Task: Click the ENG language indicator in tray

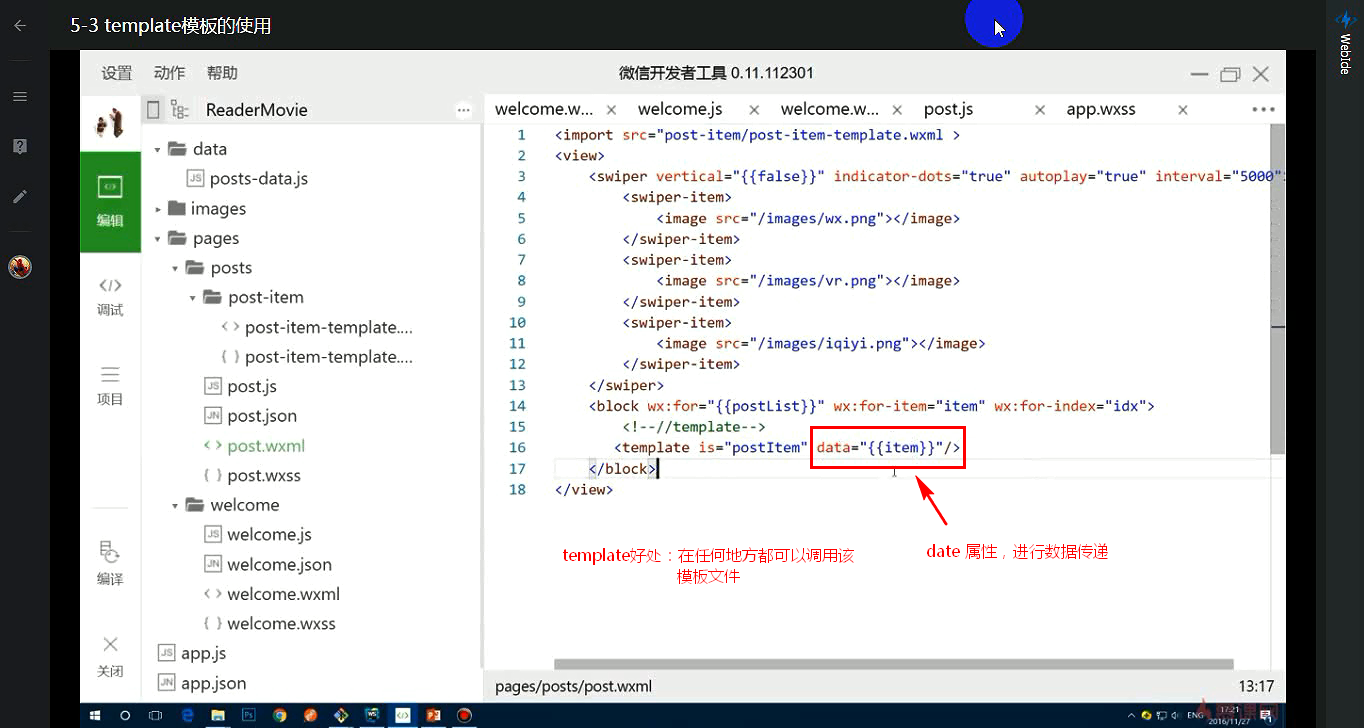Action: (x=1195, y=716)
